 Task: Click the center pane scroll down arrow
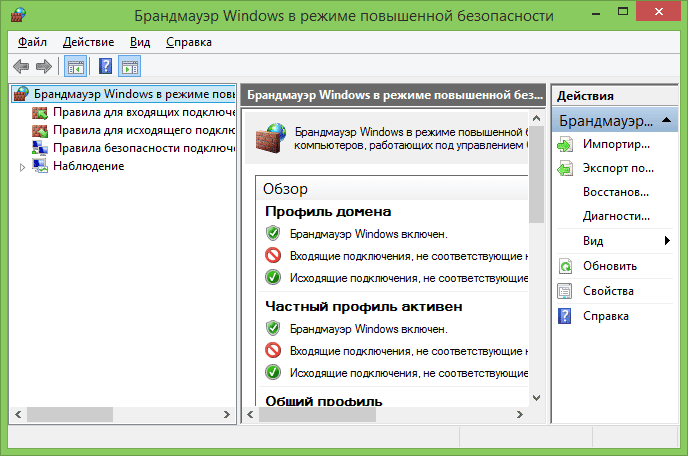(x=536, y=398)
